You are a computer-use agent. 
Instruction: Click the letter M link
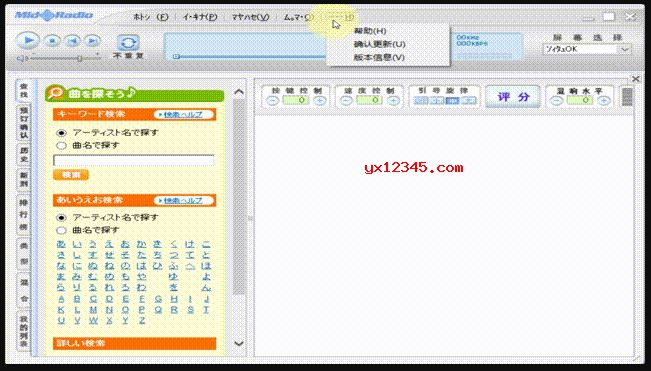pyautogui.click(x=93, y=309)
